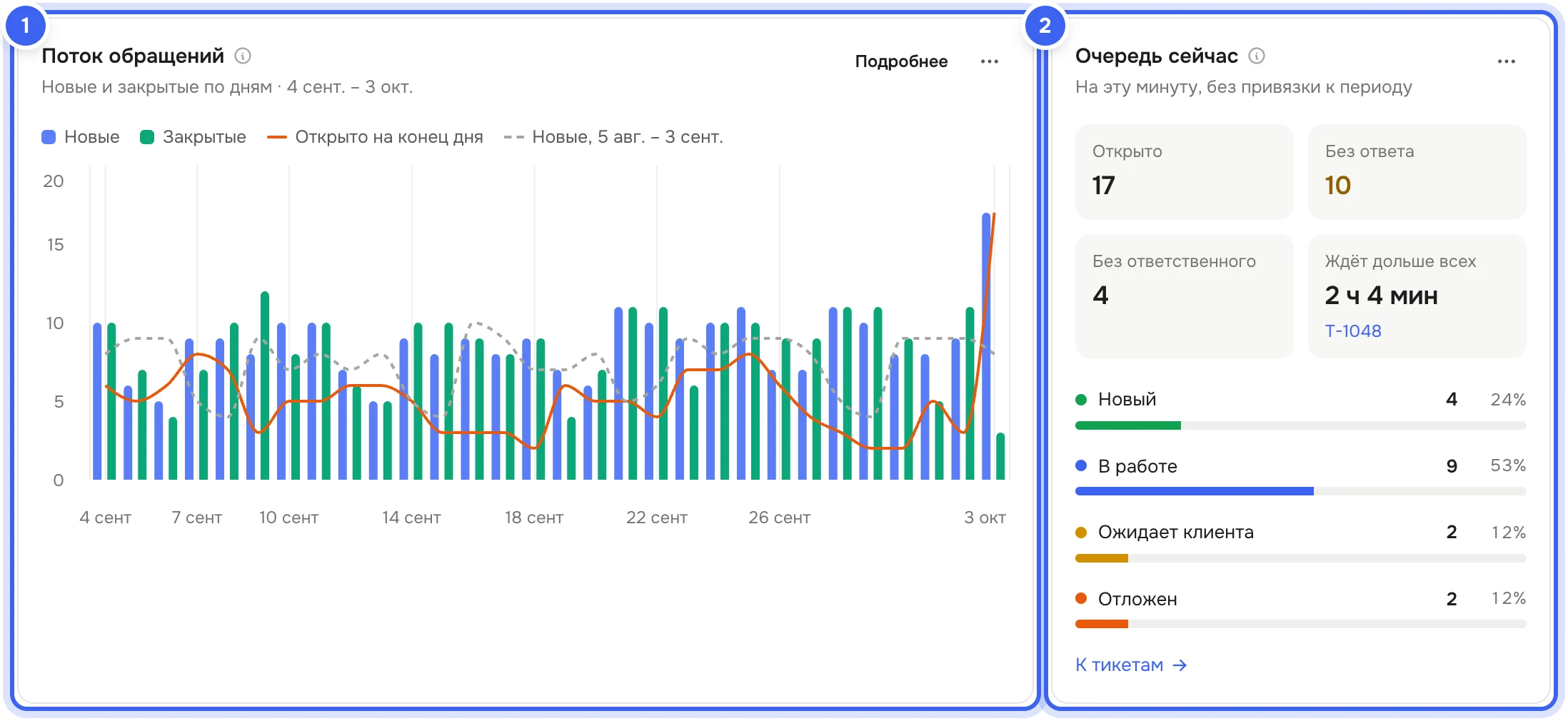Click the 22 сент axis label
The height and width of the screenshot is (721, 1568).
657,518
